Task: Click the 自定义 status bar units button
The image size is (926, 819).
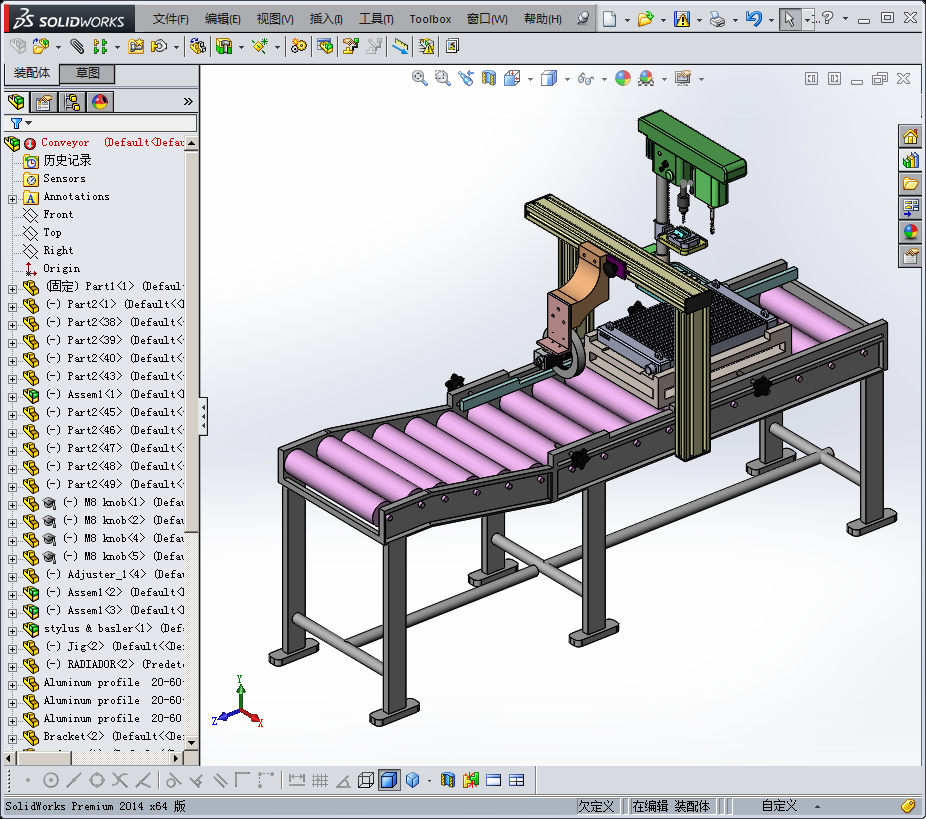Action: coord(779,806)
